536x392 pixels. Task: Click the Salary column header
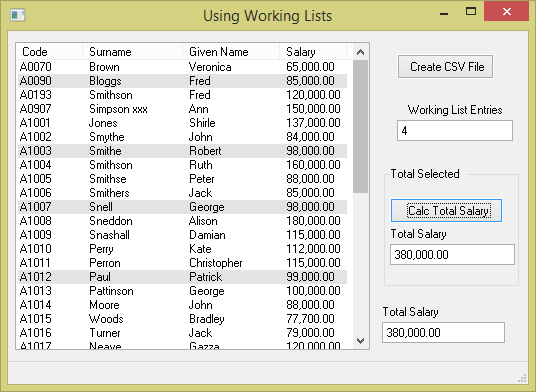tap(313, 52)
